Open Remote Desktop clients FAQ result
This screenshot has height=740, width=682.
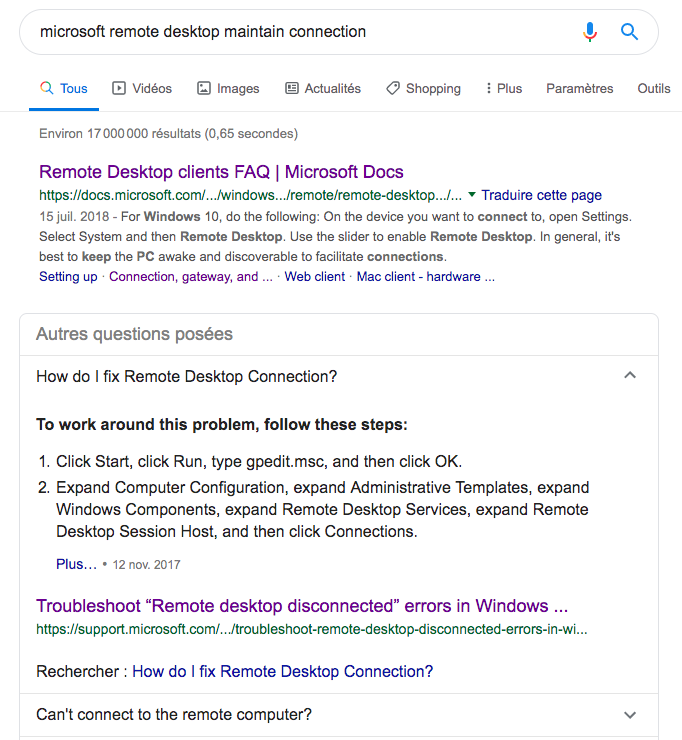pyautogui.click(x=221, y=172)
